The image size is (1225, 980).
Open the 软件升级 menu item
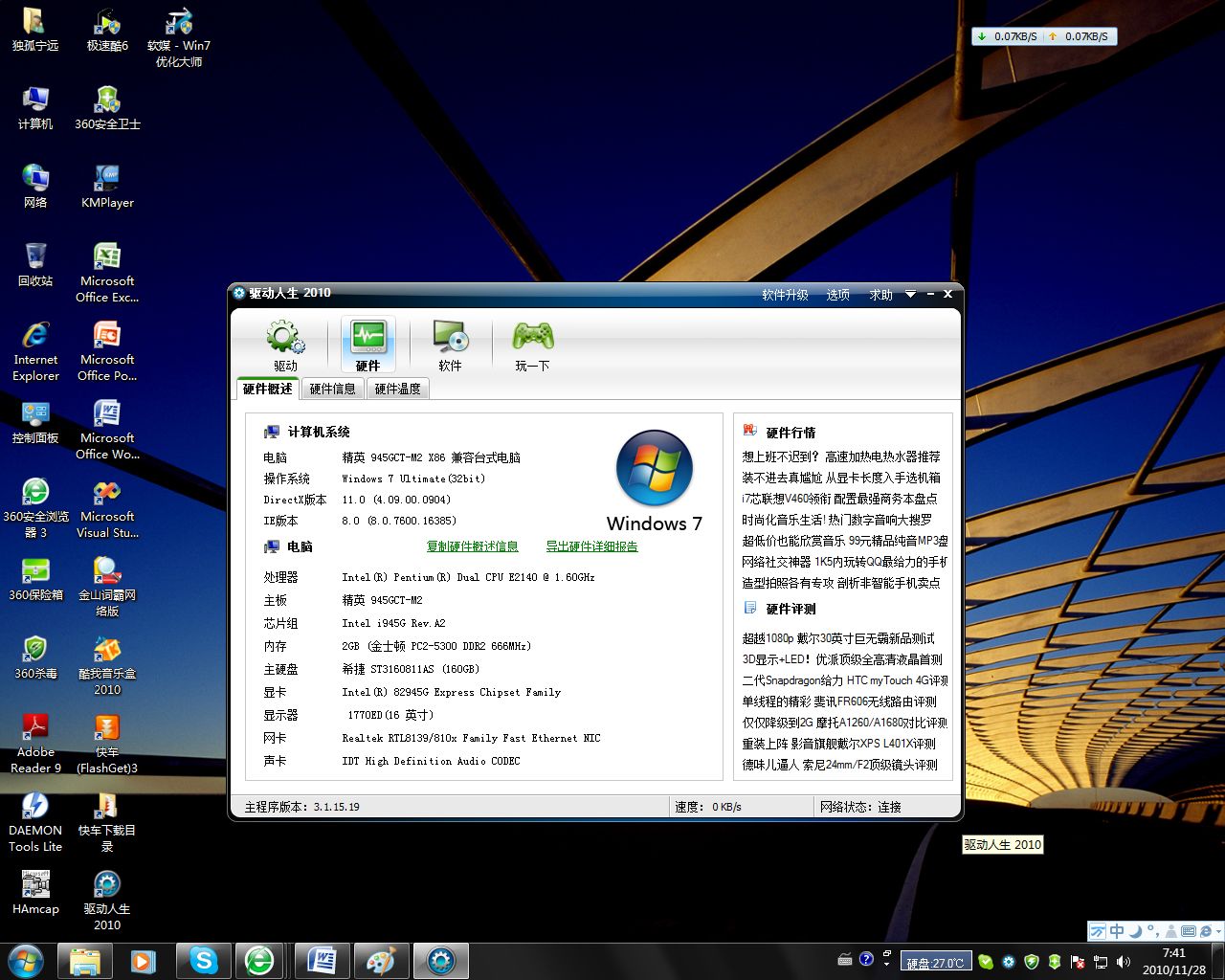pyautogui.click(x=785, y=295)
